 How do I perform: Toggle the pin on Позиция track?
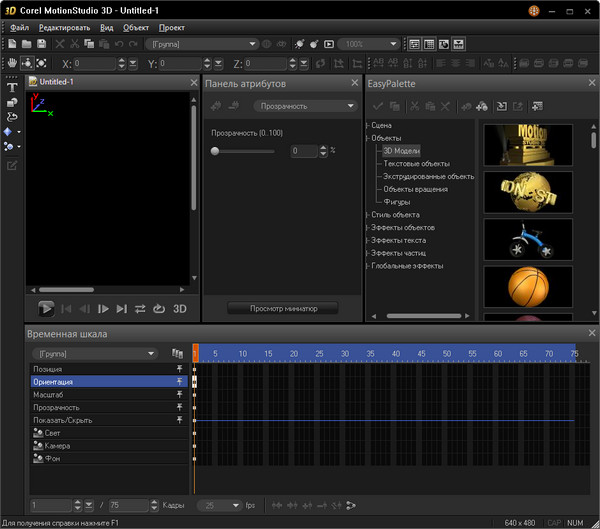(180, 369)
